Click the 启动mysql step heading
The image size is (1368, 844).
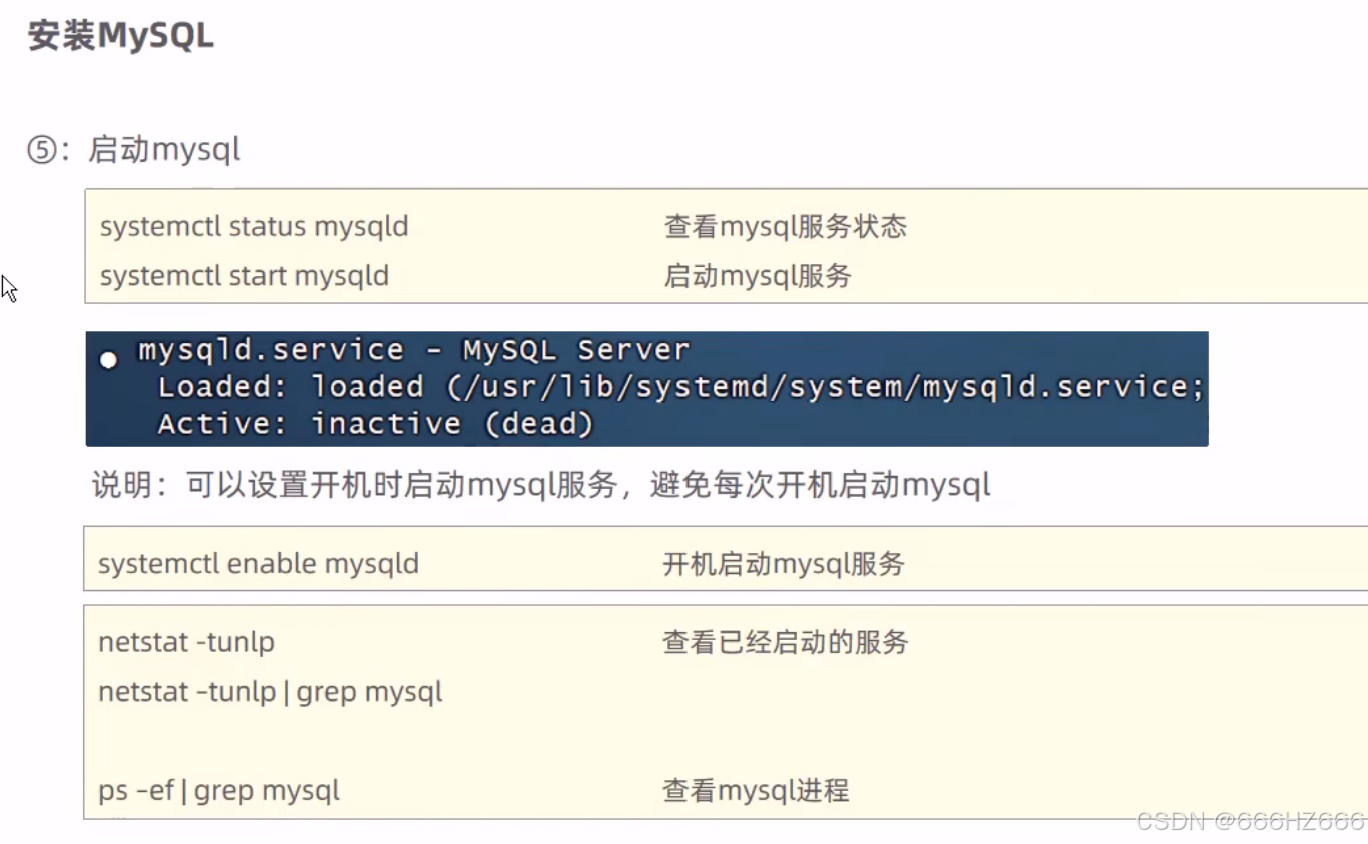point(164,151)
